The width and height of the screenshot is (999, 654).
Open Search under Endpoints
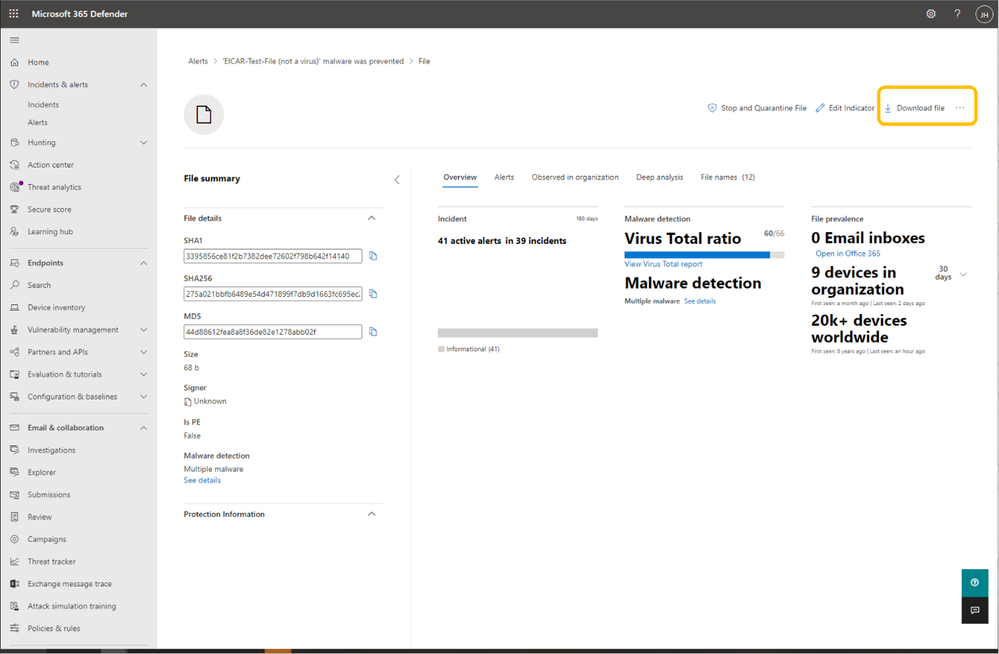(39, 286)
